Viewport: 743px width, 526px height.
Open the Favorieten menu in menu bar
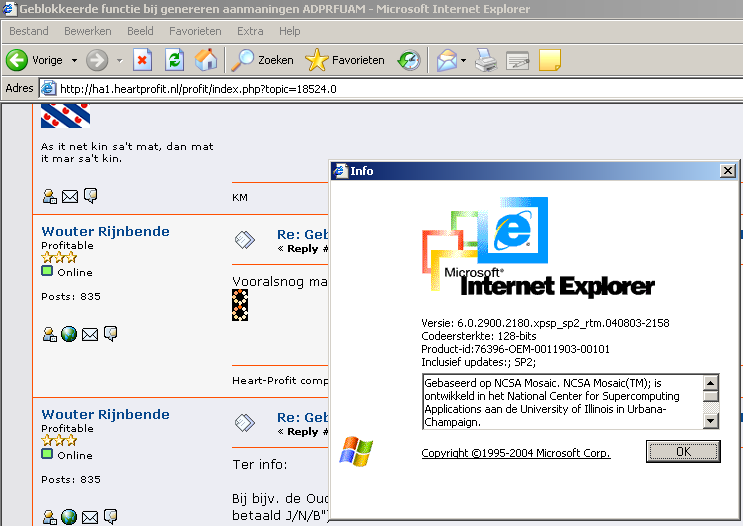tap(195, 31)
